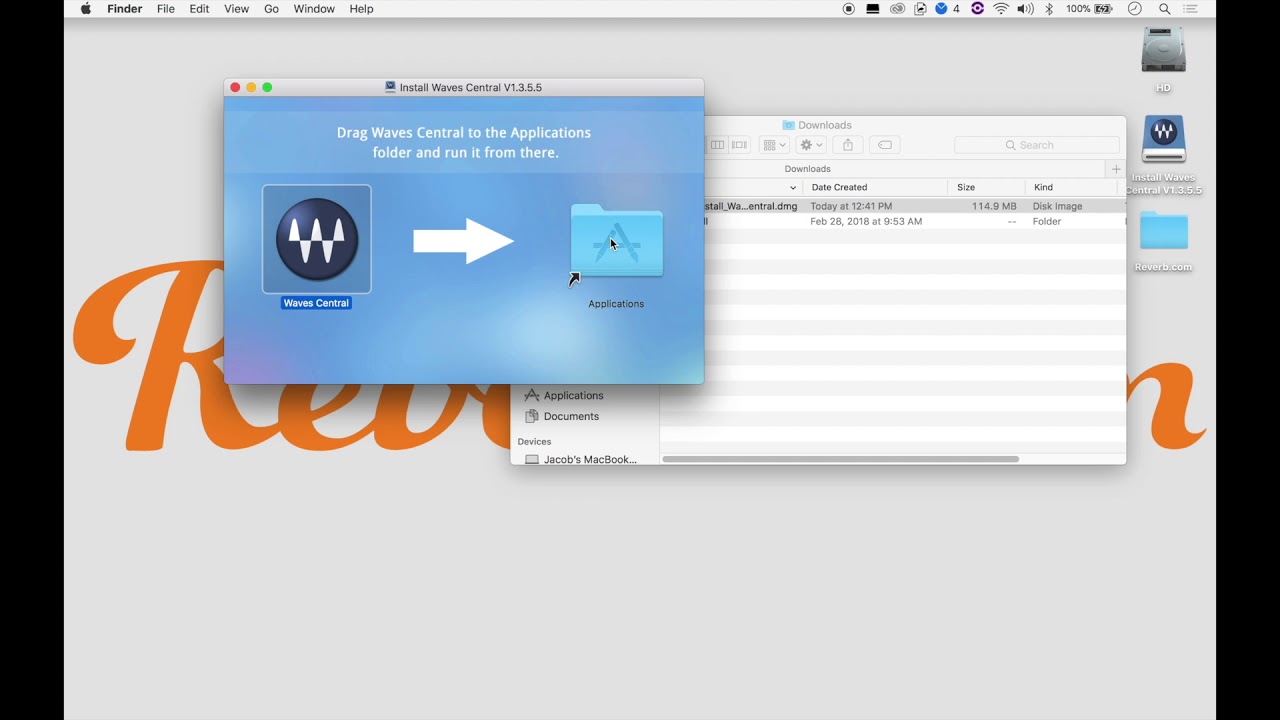
Task: Open Notification Center list icon
Action: click(x=1191, y=9)
